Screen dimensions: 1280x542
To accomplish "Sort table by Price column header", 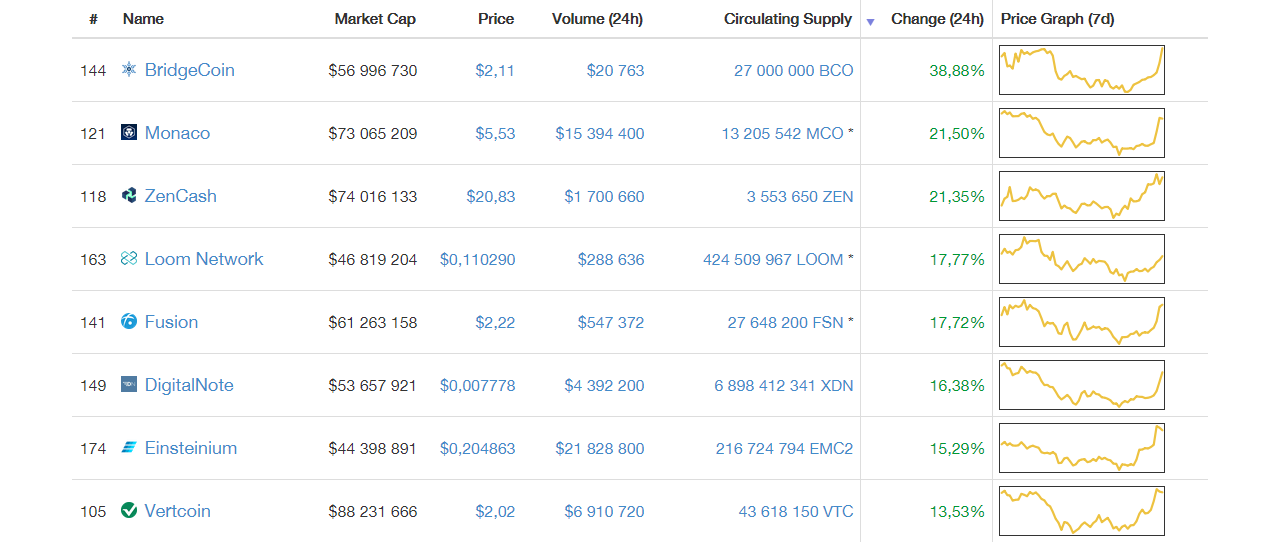I will pos(496,19).
